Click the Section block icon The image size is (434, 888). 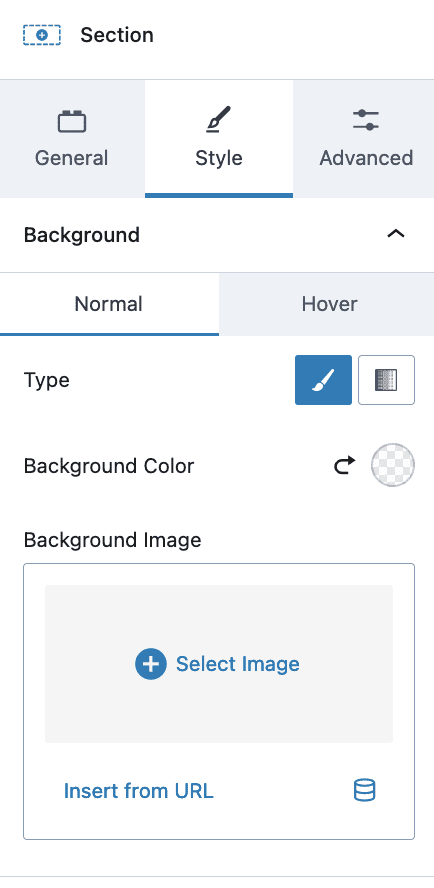coord(41,35)
